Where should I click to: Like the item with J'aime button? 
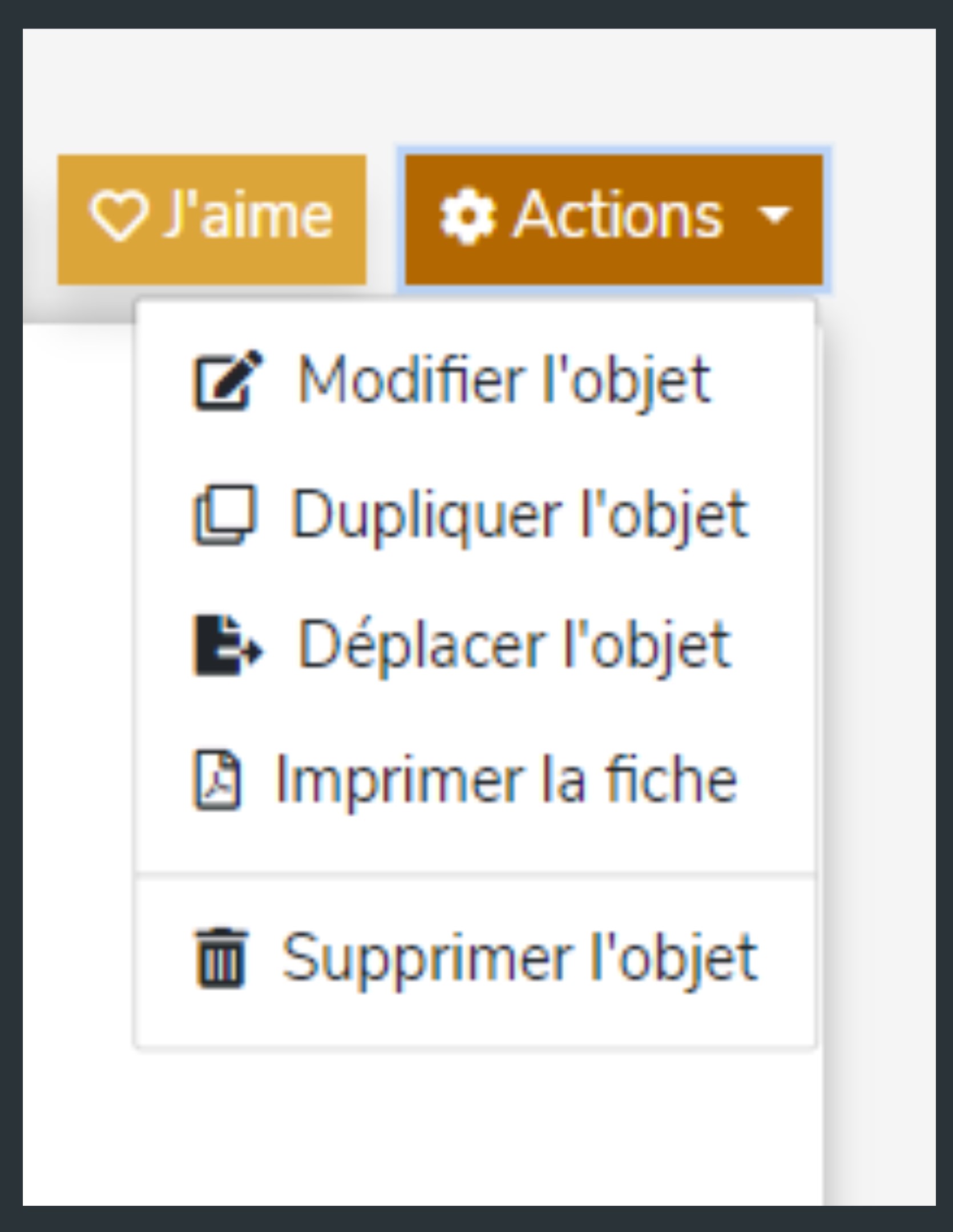(x=212, y=219)
